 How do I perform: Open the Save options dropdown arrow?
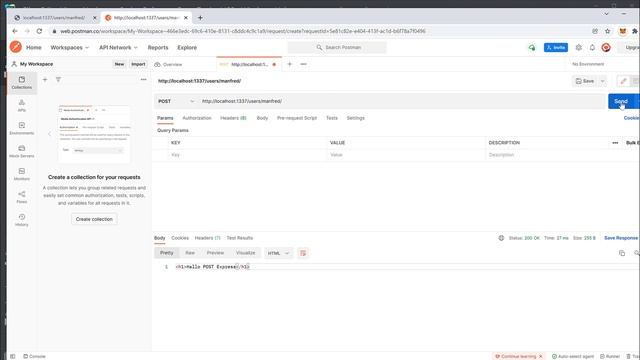[602, 81]
